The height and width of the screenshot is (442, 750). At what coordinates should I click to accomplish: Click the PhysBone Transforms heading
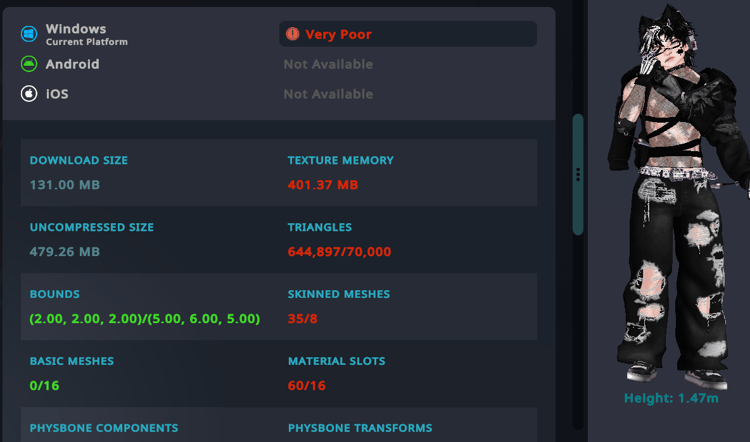360,428
